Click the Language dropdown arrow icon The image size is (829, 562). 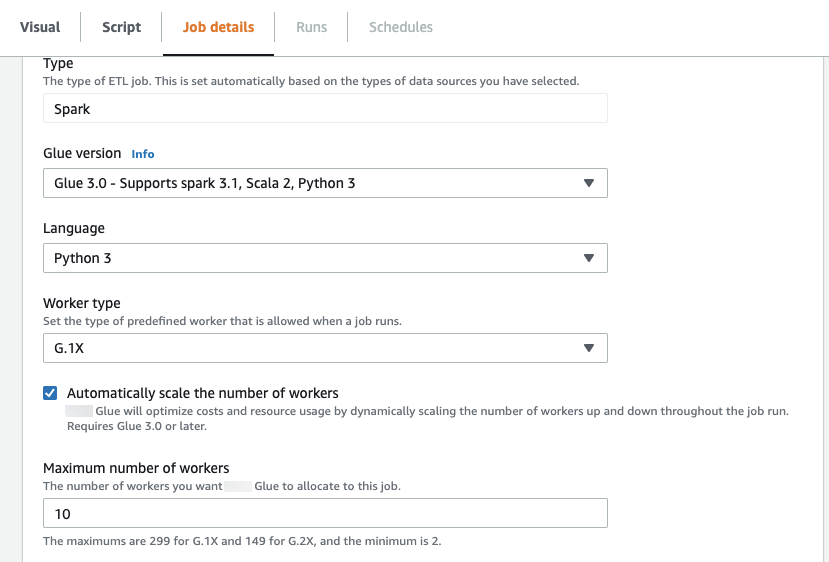588,258
